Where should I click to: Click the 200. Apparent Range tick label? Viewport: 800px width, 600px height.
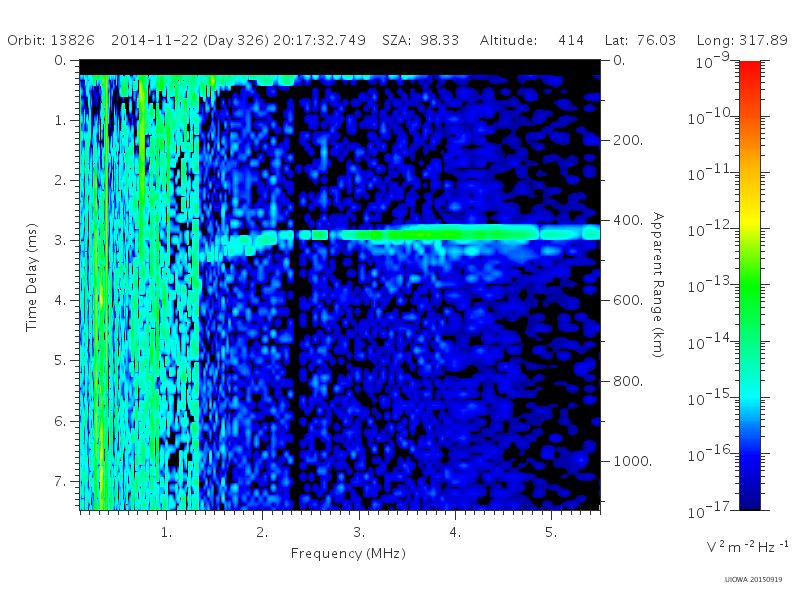pos(628,140)
